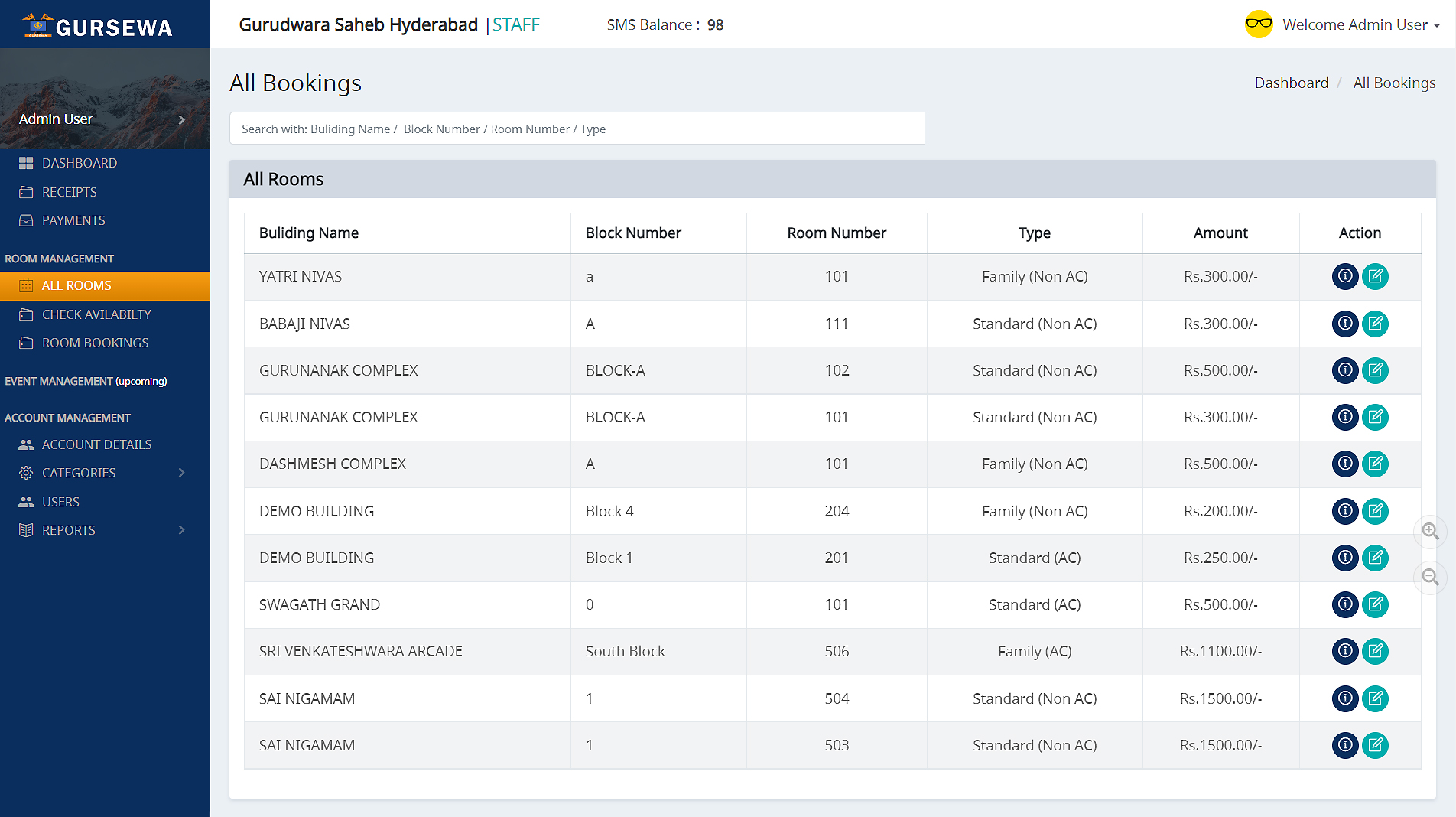The width and height of the screenshot is (1456, 817).
Task: Click the zoom out magnifier icon
Action: 1430,578
